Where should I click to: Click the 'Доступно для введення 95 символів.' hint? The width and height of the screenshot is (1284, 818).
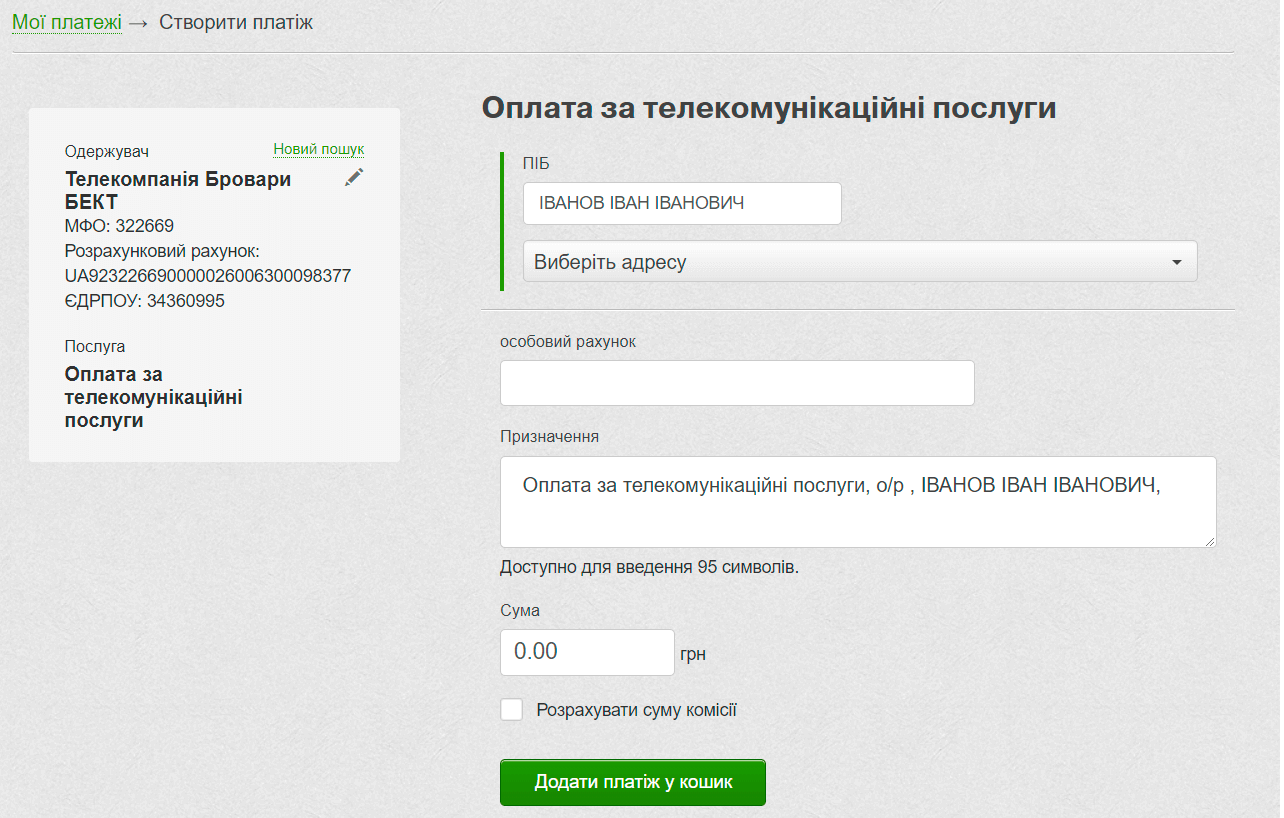click(x=649, y=567)
